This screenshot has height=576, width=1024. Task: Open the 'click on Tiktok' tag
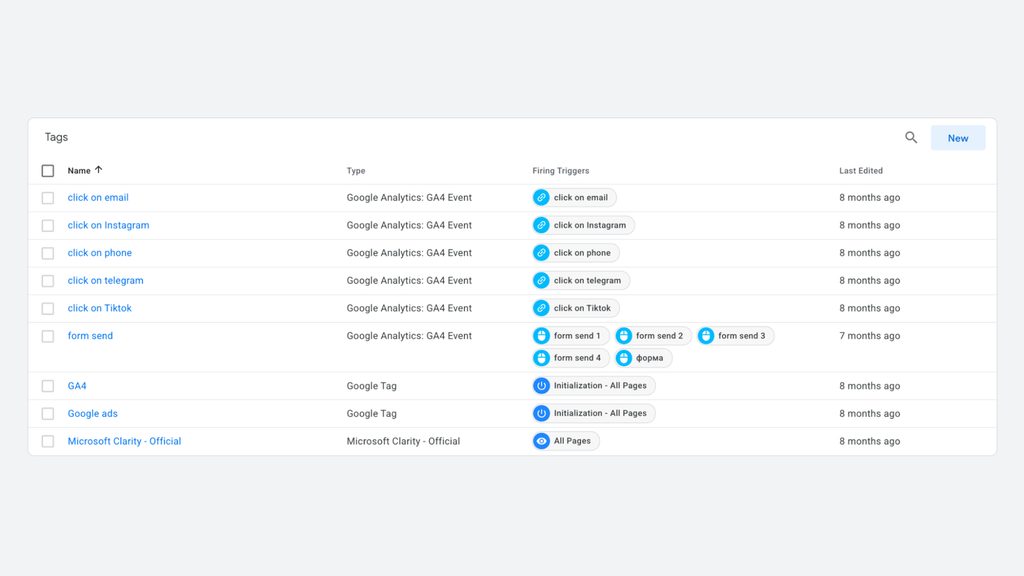coord(100,308)
